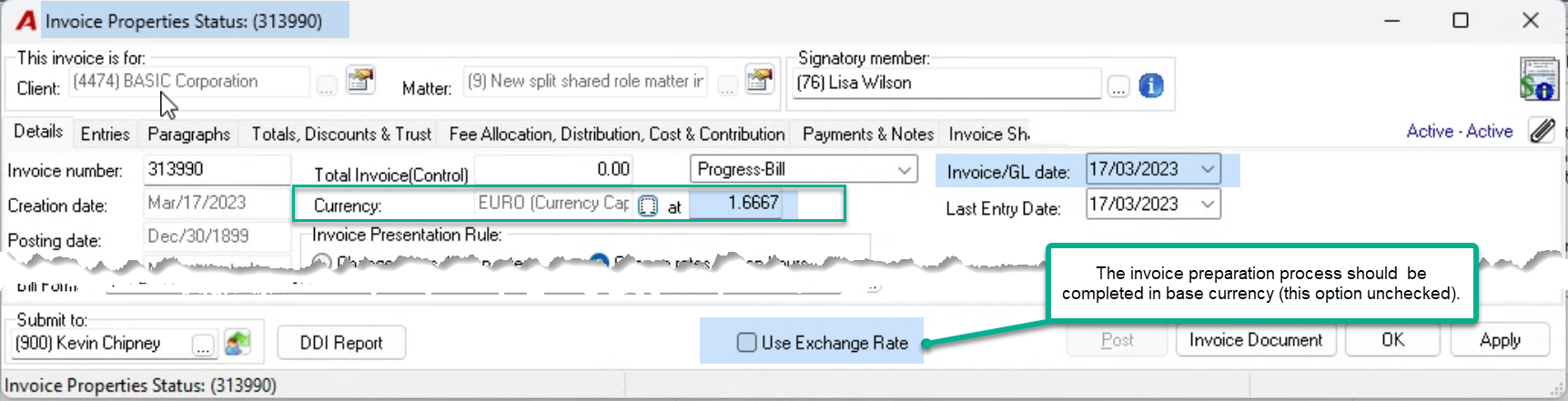Click the Aderant logo in title bar
Viewport: 1568px width, 401px height.
pyautogui.click(x=26, y=20)
